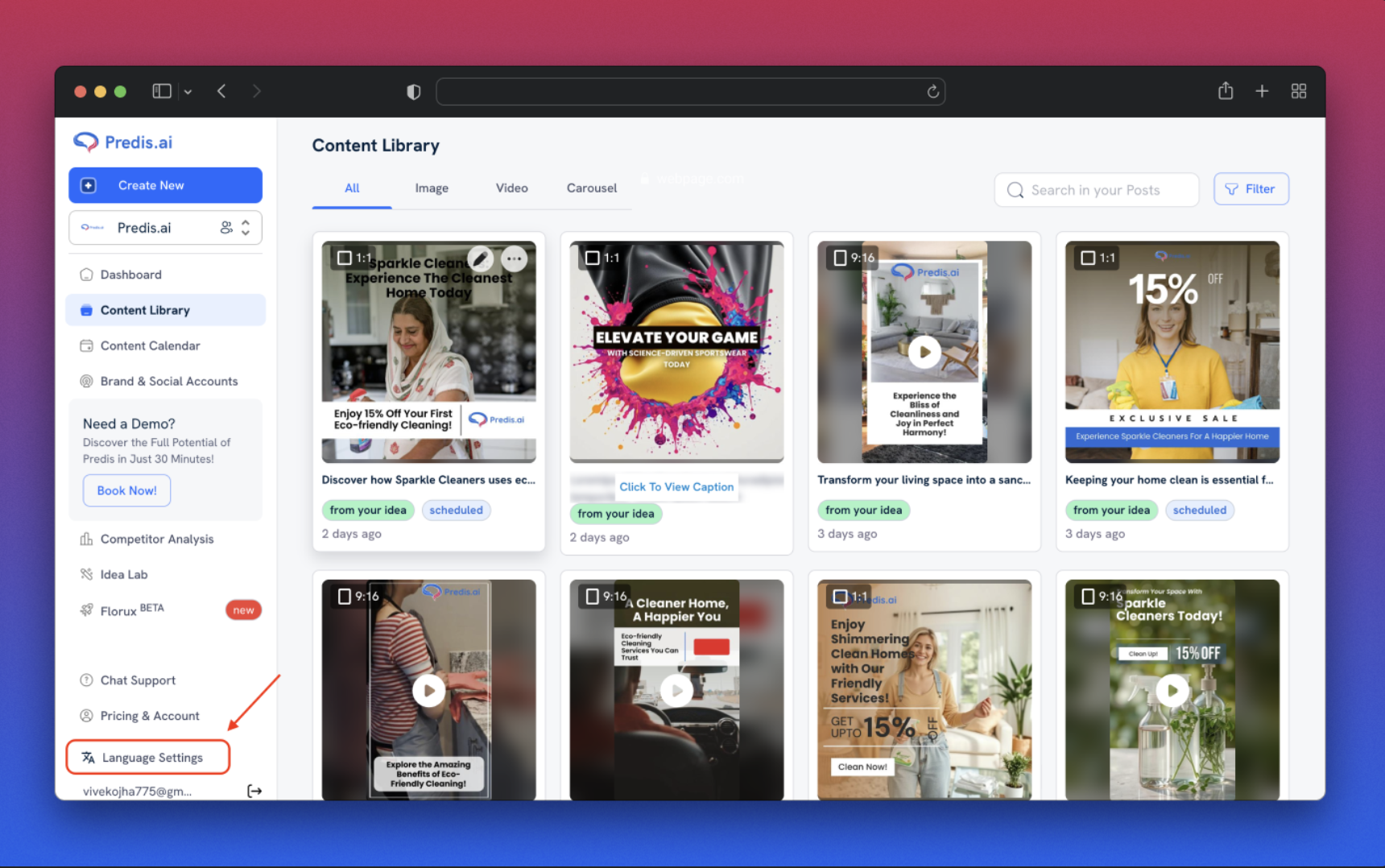Click the Book Now! demo button

[126, 490]
